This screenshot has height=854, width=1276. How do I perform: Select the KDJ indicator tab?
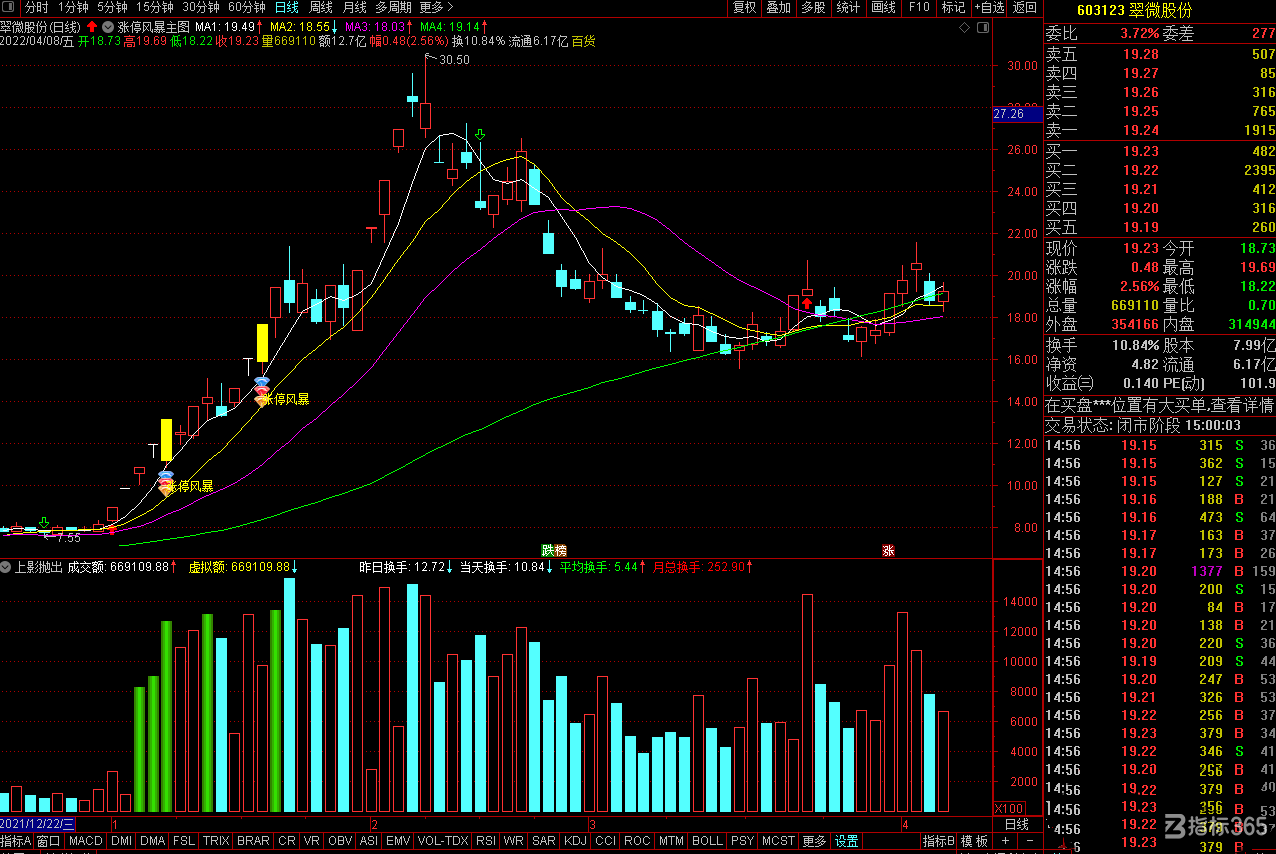[x=576, y=841]
